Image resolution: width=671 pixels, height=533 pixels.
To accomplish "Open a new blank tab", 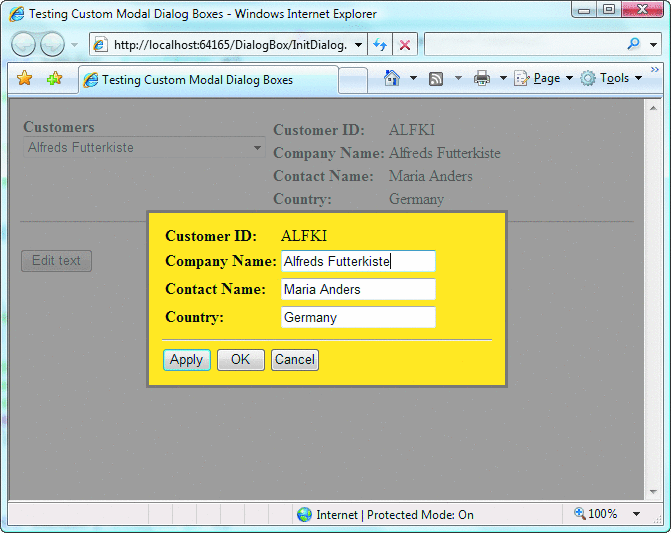I will [353, 80].
